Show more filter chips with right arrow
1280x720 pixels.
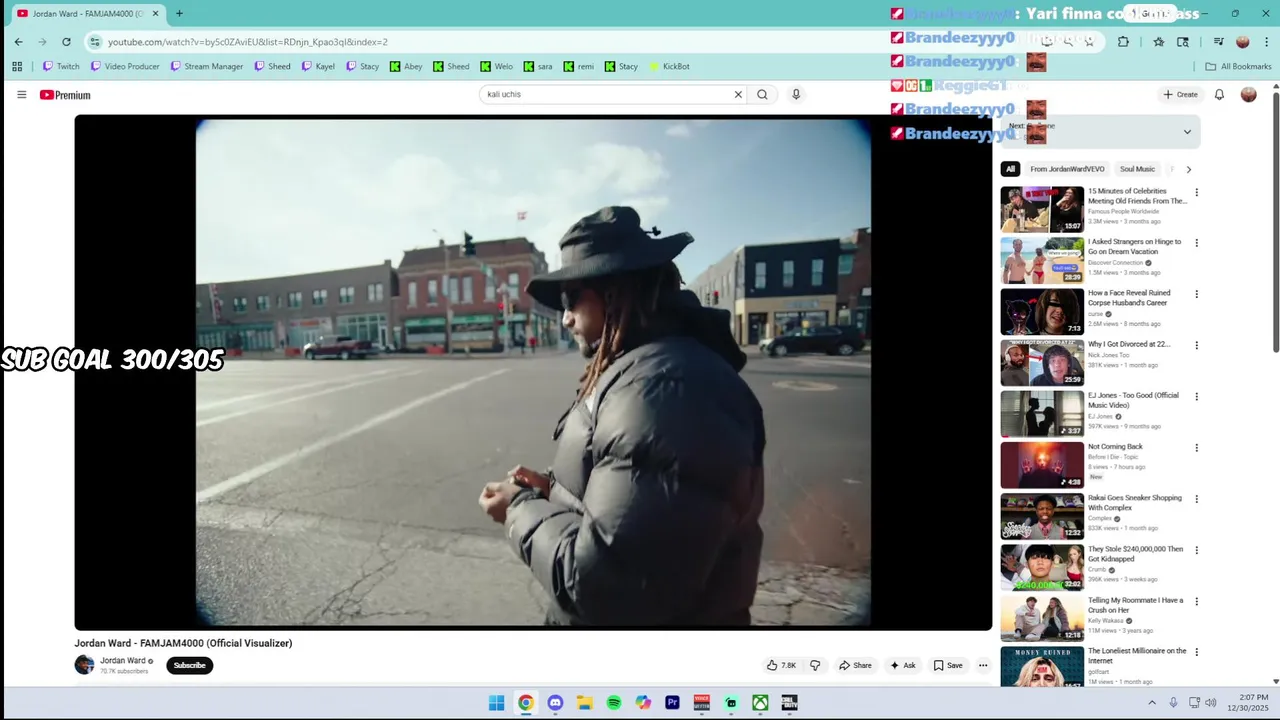tap(1188, 169)
